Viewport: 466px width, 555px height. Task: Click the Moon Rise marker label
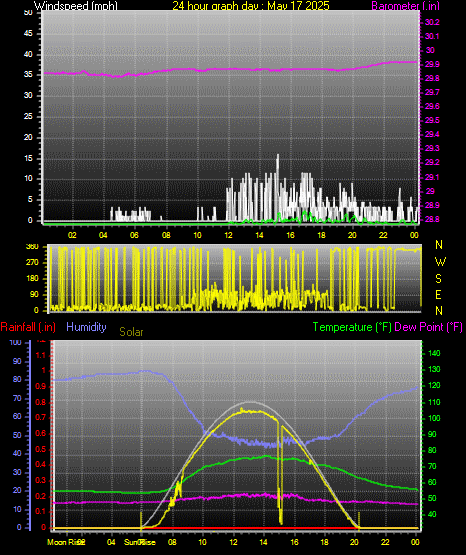pyautogui.click(x=66, y=542)
